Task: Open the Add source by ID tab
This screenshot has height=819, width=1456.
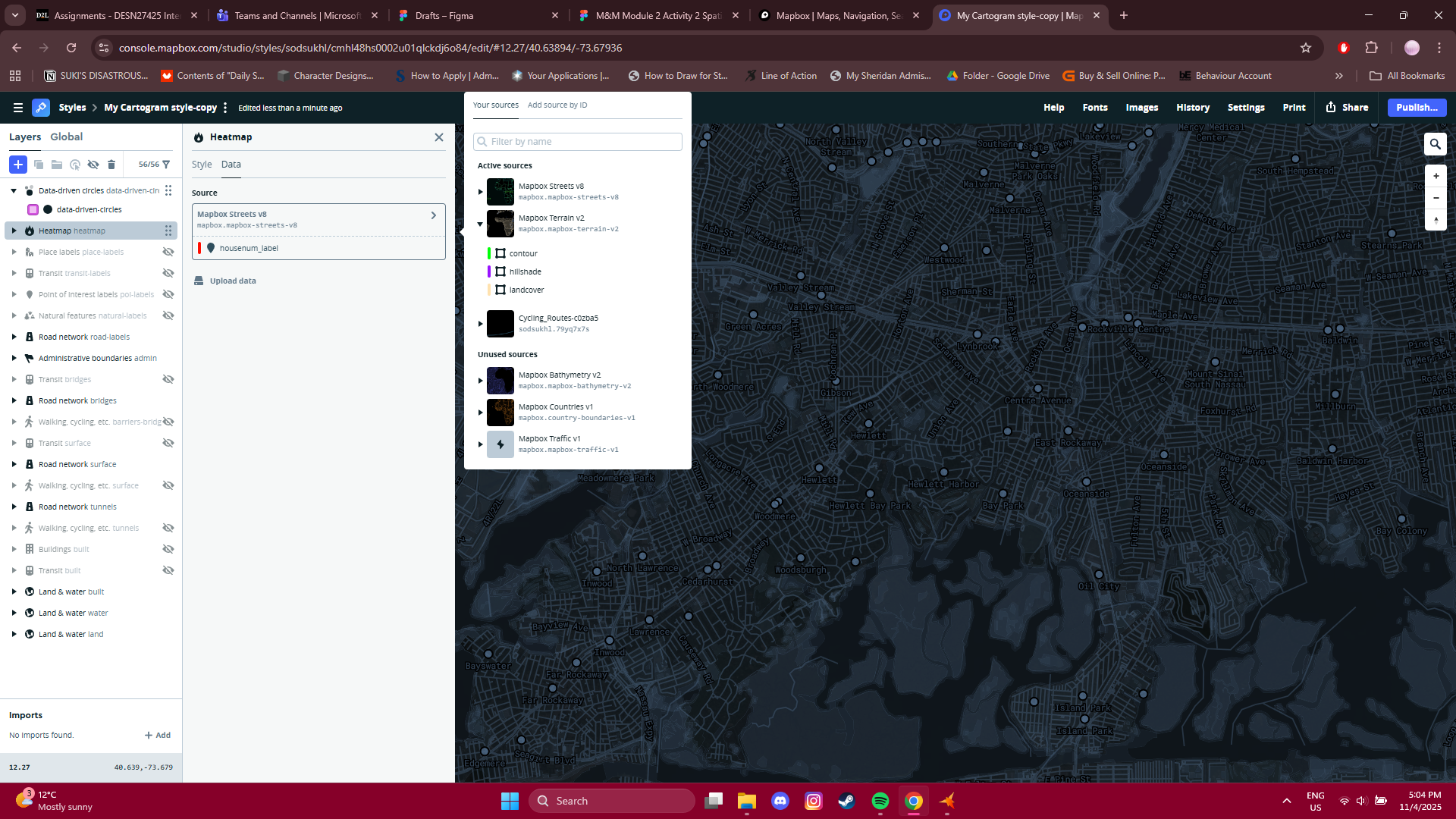Action: [x=557, y=105]
